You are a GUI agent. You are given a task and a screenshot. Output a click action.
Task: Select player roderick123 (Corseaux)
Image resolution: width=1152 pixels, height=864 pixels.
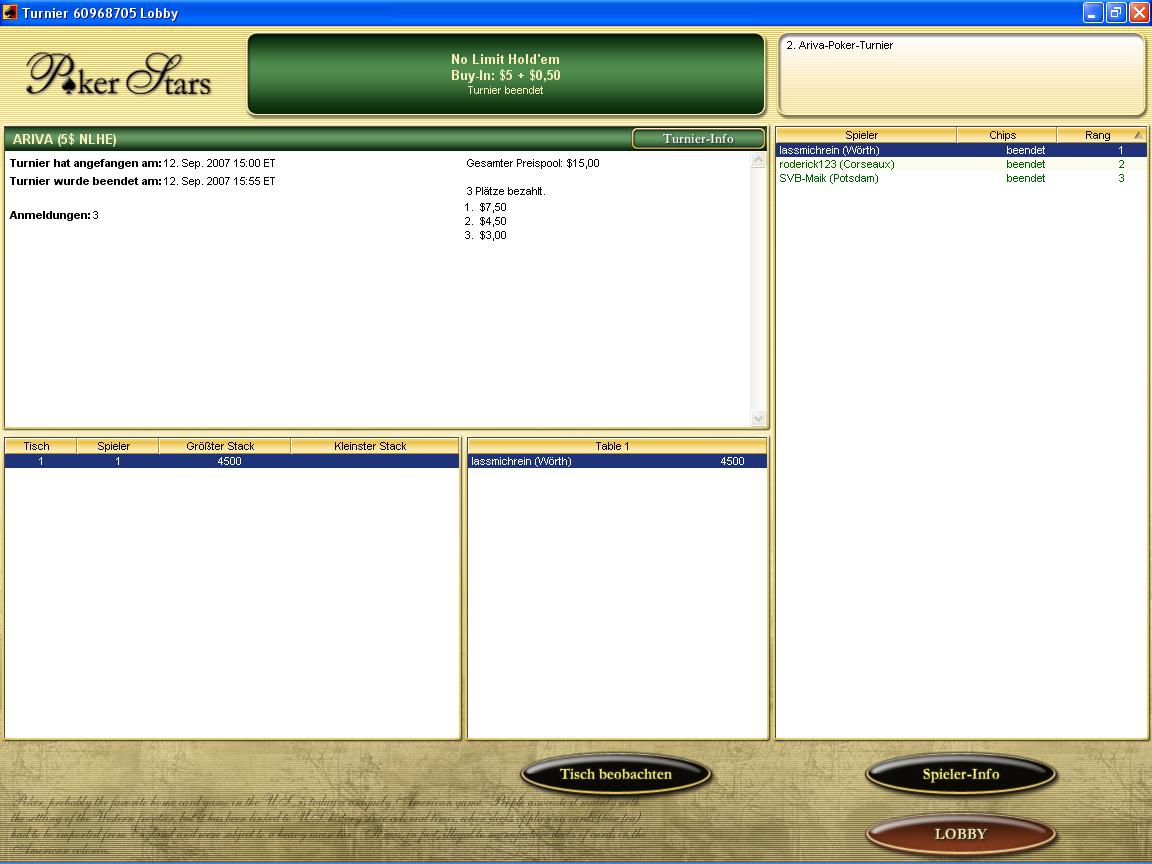tap(961, 164)
